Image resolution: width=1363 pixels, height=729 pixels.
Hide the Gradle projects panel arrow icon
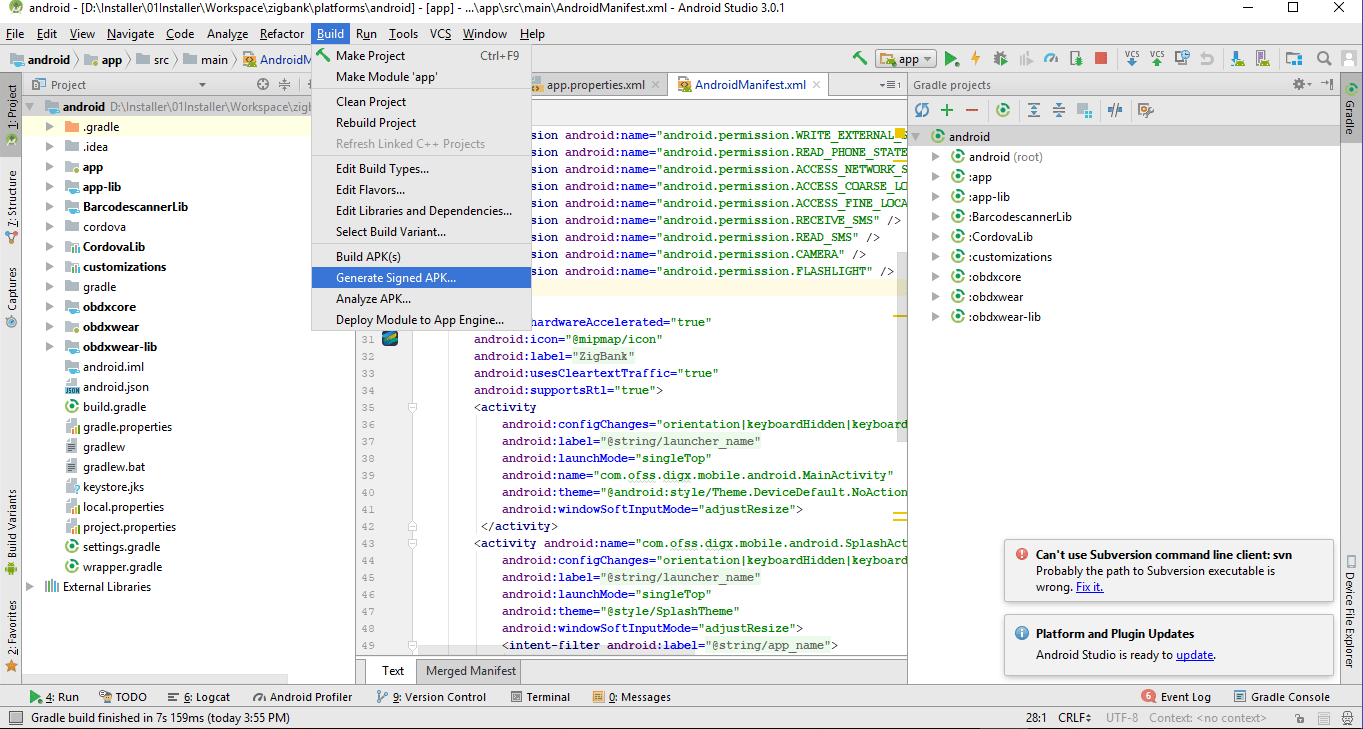point(1327,84)
